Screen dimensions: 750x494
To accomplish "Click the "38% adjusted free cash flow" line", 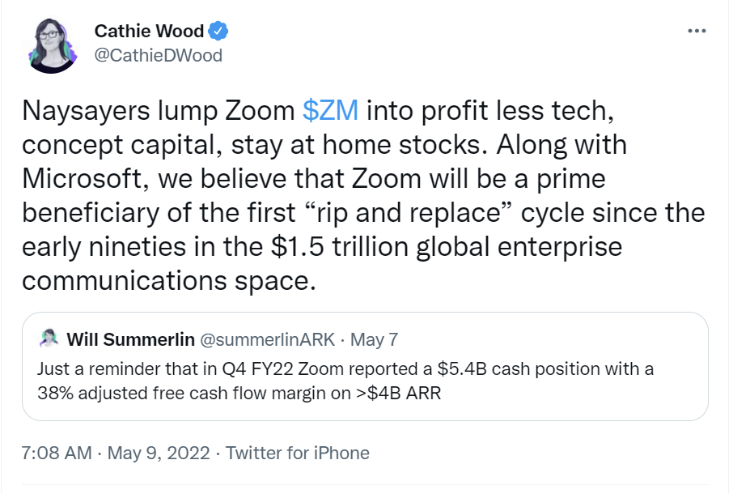I will [239, 393].
